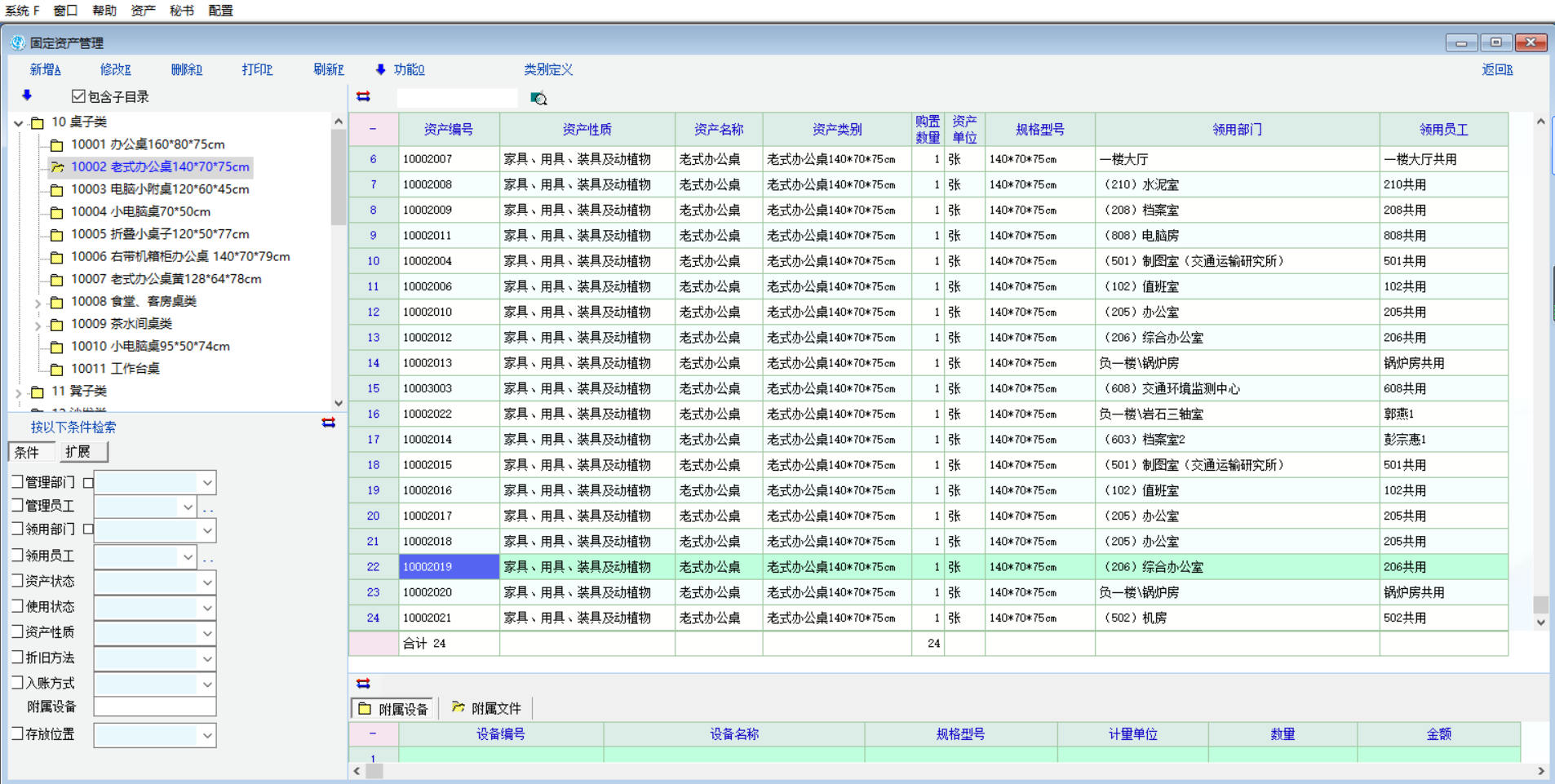This screenshot has width=1555, height=784.
Task: Enable the 管理员工 filter checkbox
Action: (x=17, y=505)
